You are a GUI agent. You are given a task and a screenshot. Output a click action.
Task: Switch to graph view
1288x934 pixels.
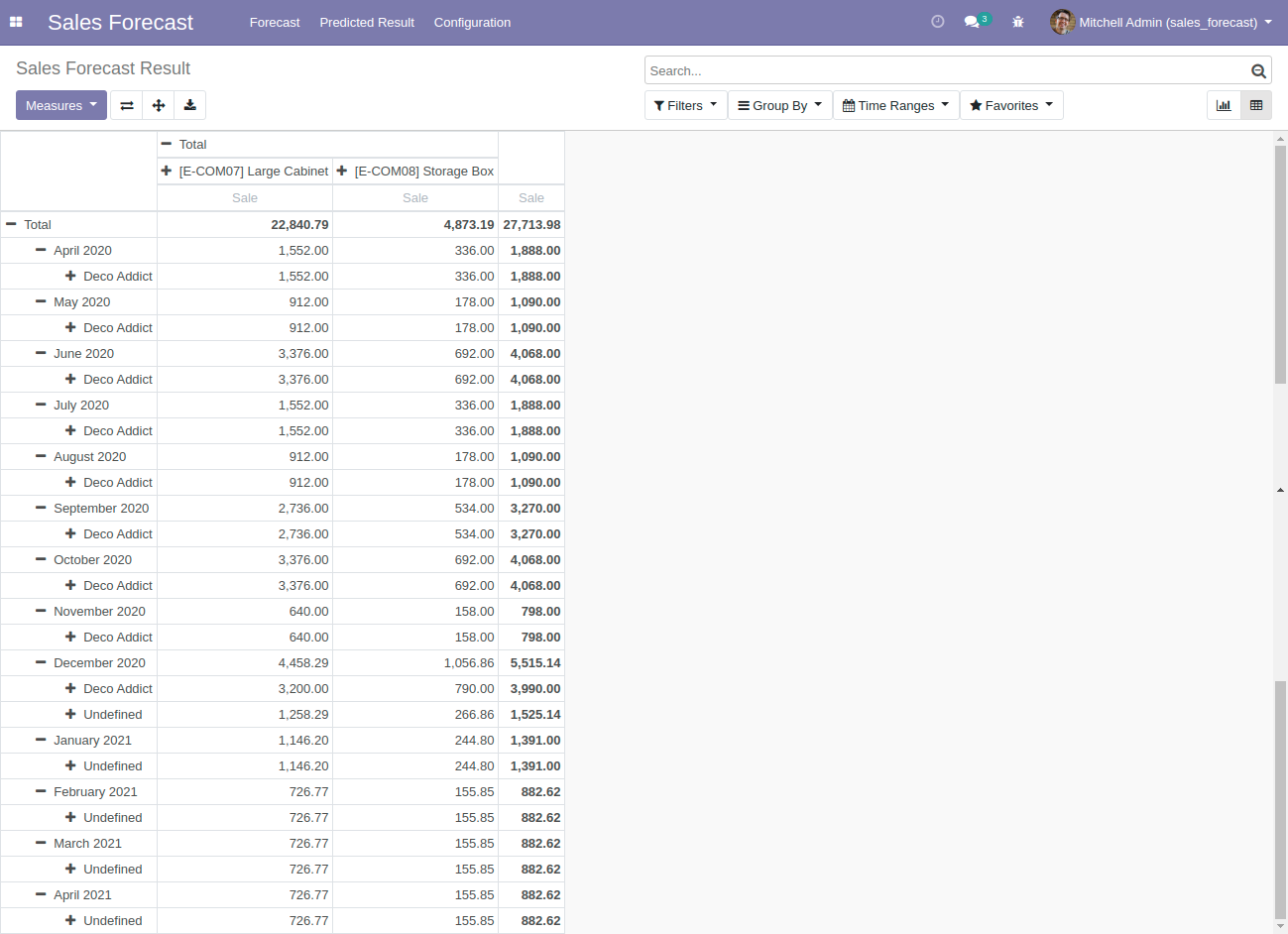pos(1224,105)
